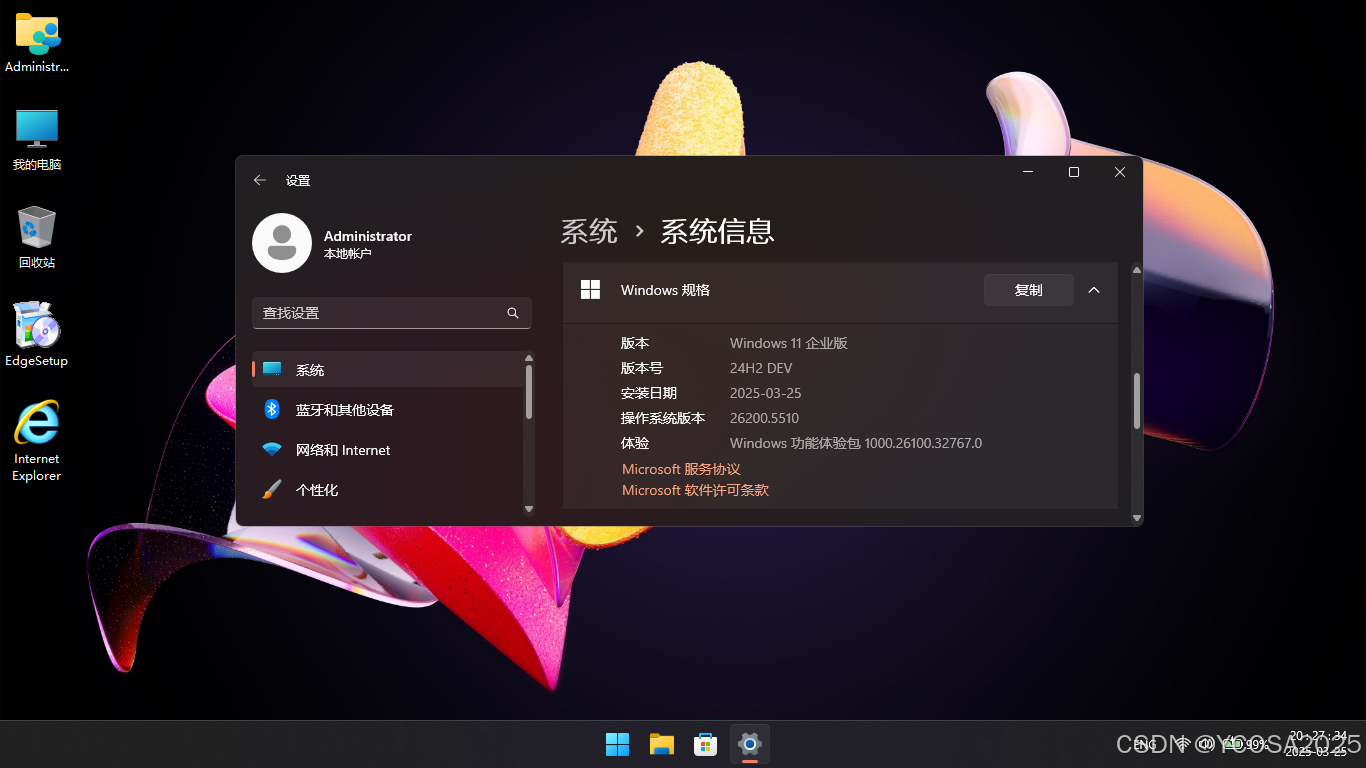Minimize the Settings window
This screenshot has height=768, width=1366.
[x=1028, y=172]
